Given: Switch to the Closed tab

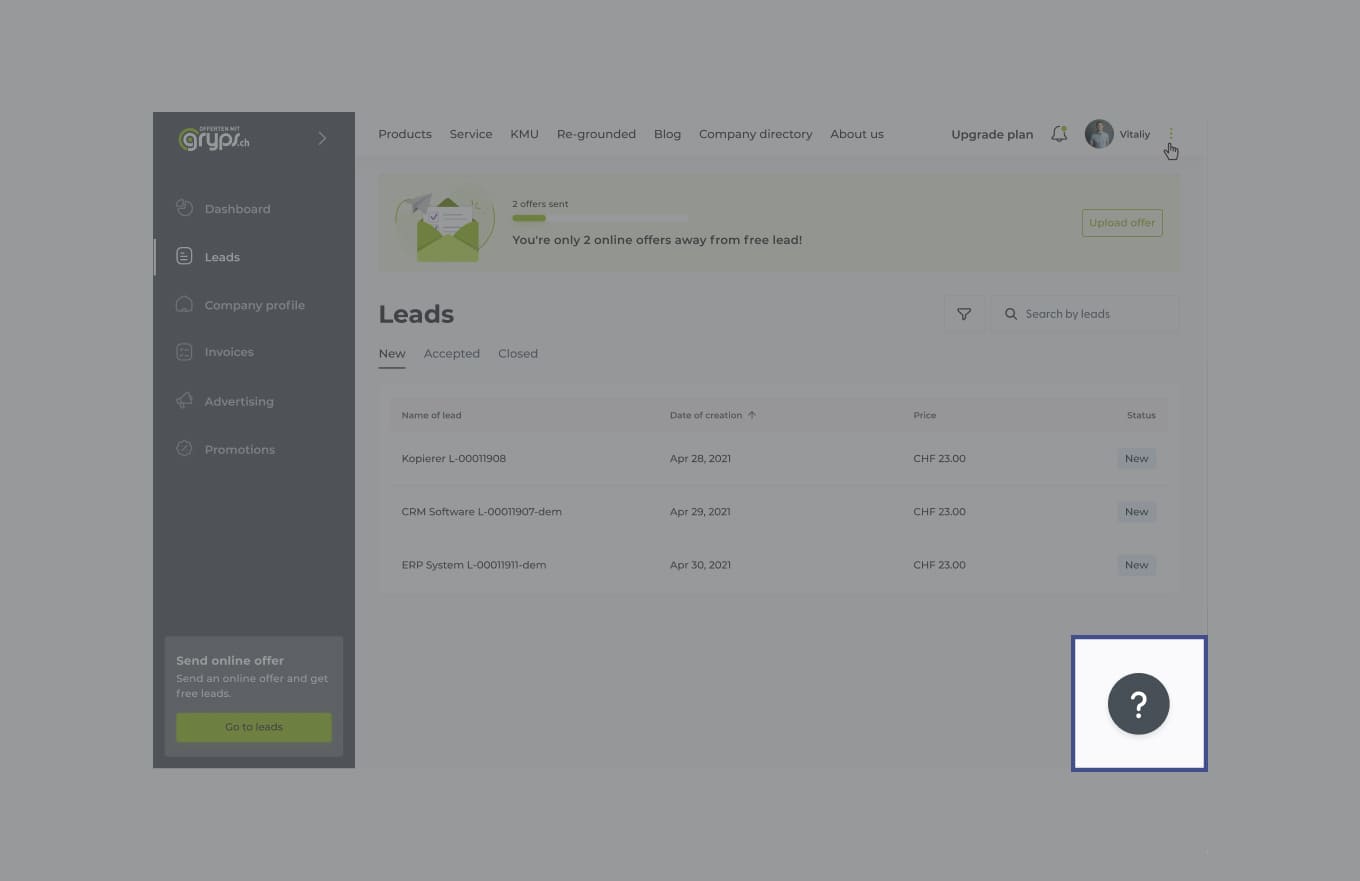Looking at the screenshot, I should pyautogui.click(x=518, y=354).
